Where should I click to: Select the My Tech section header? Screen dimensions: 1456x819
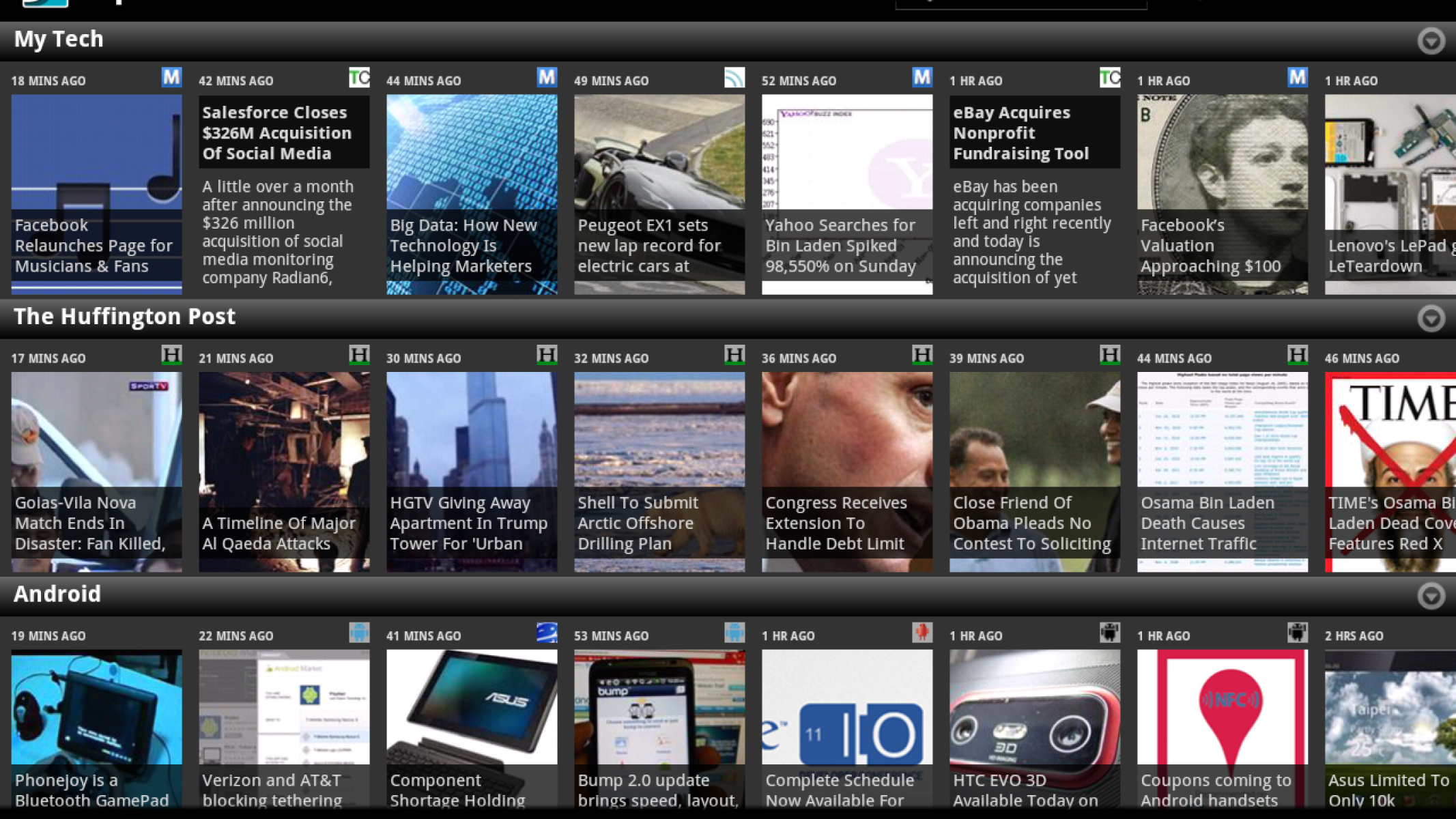[x=59, y=40]
